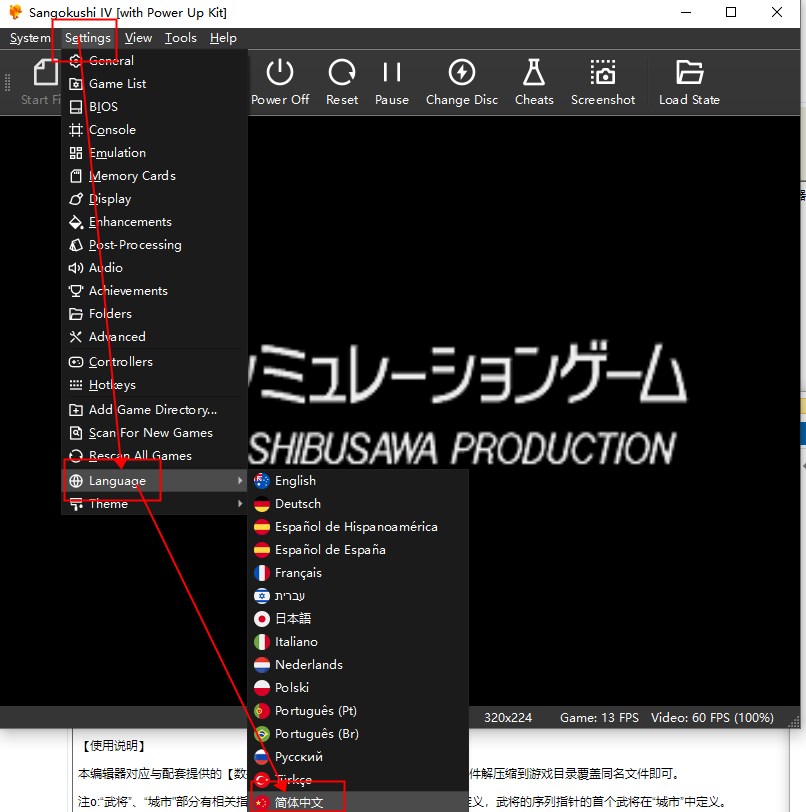Select Display settings entry
Viewport: 806px width, 812px height.
tap(153, 198)
